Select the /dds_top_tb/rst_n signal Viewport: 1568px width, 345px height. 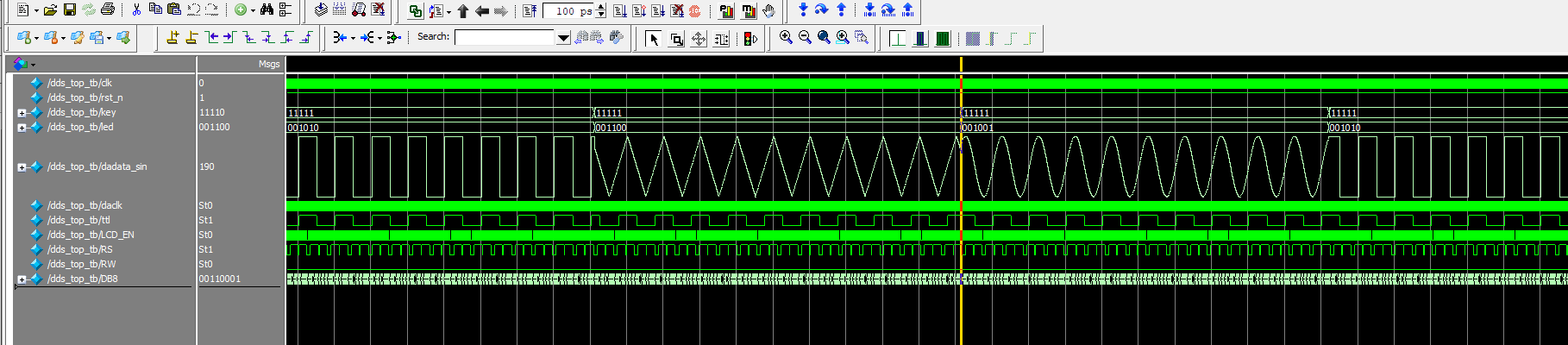click(x=85, y=97)
